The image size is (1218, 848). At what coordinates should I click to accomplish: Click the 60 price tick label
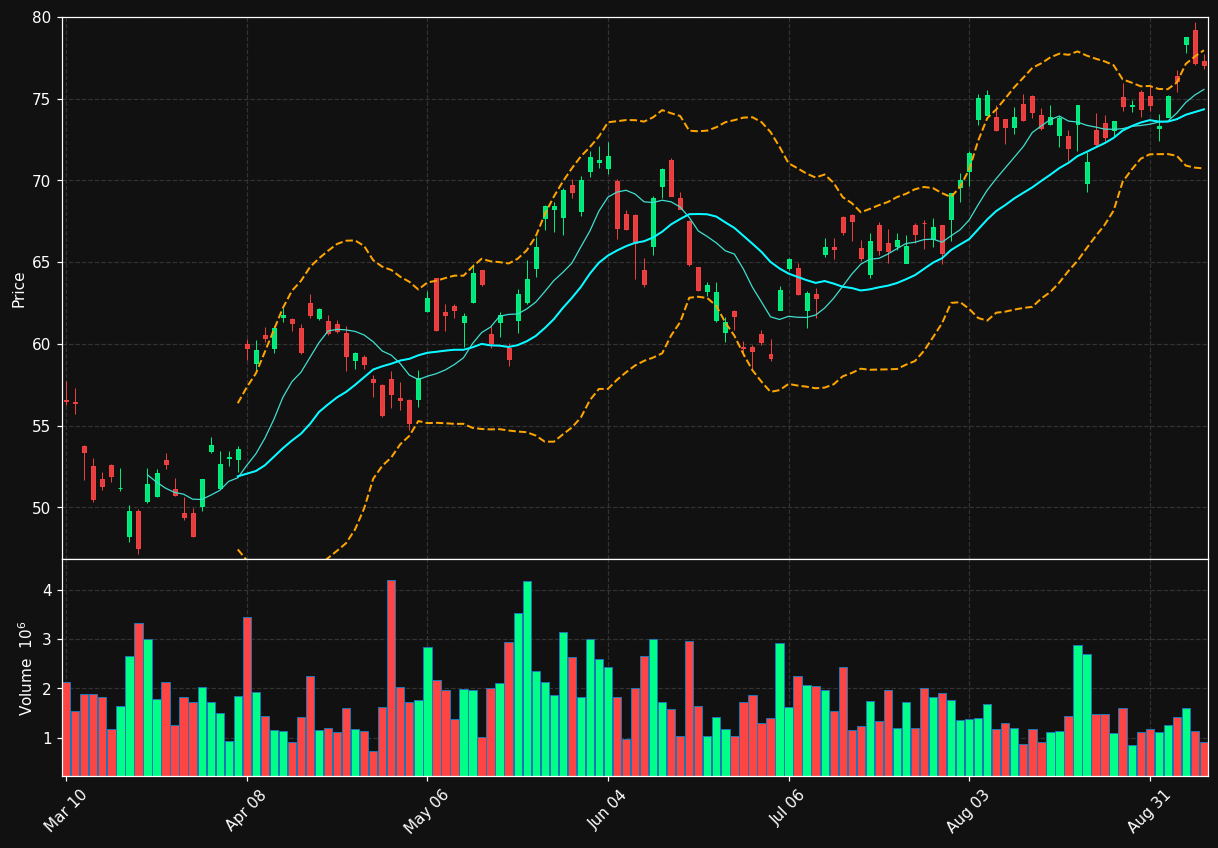[x=41, y=345]
